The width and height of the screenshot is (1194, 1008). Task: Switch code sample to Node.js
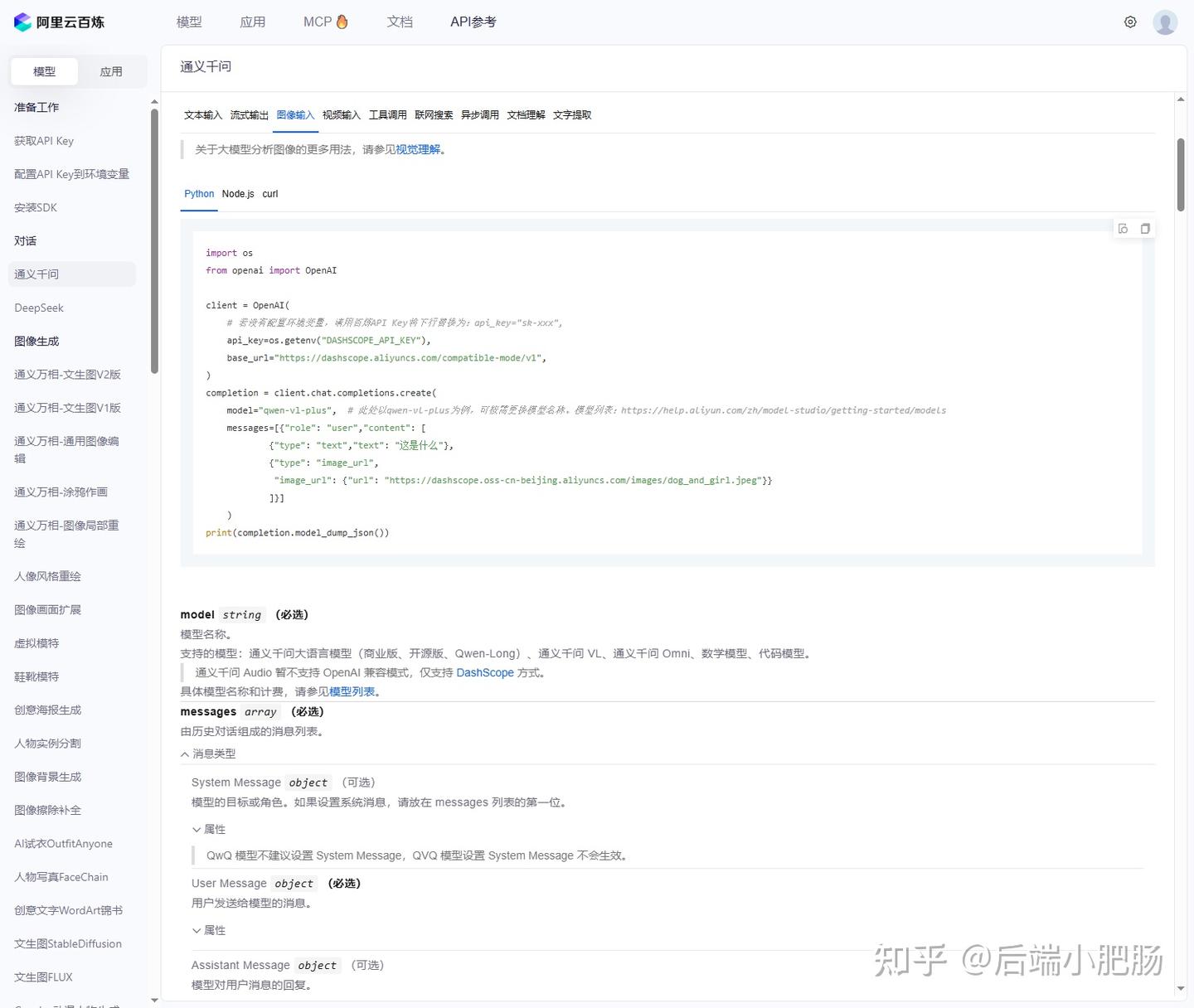[238, 194]
